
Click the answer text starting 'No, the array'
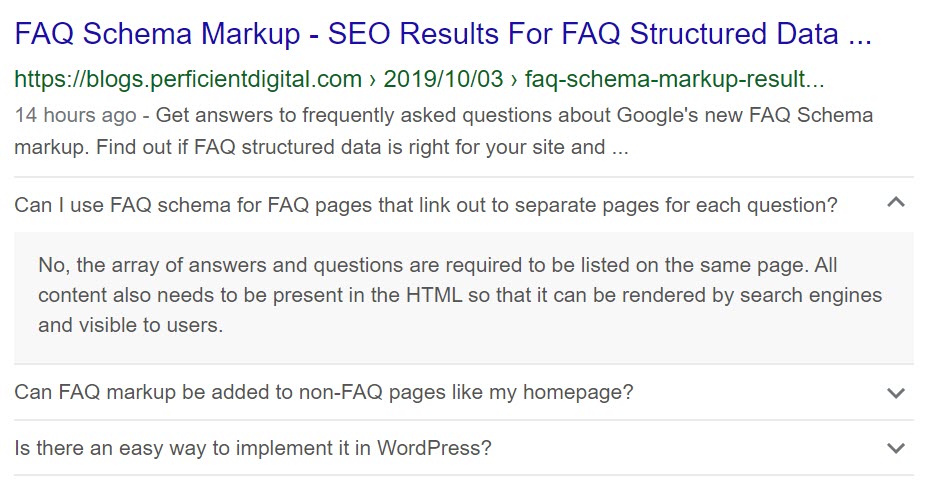[460, 295]
